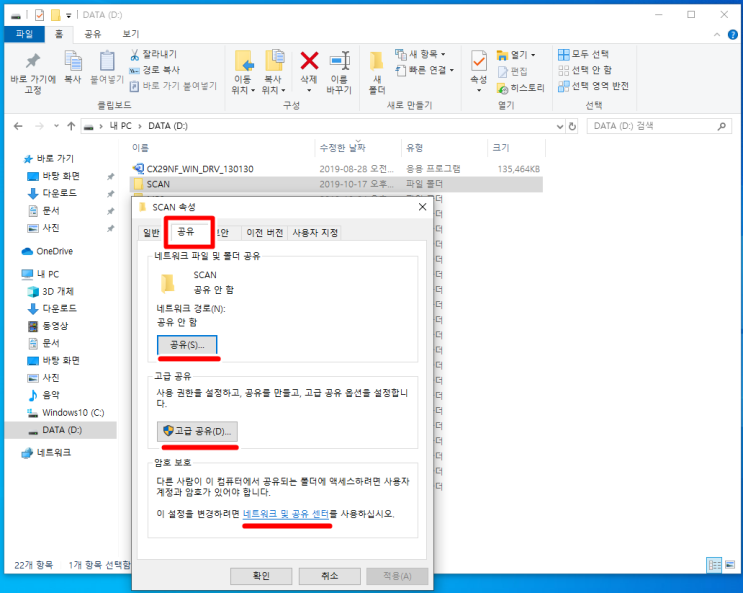Viewport: 743px width, 593px height.
Task: Select General (일반) tab in SCAN properties
Action: (151, 233)
